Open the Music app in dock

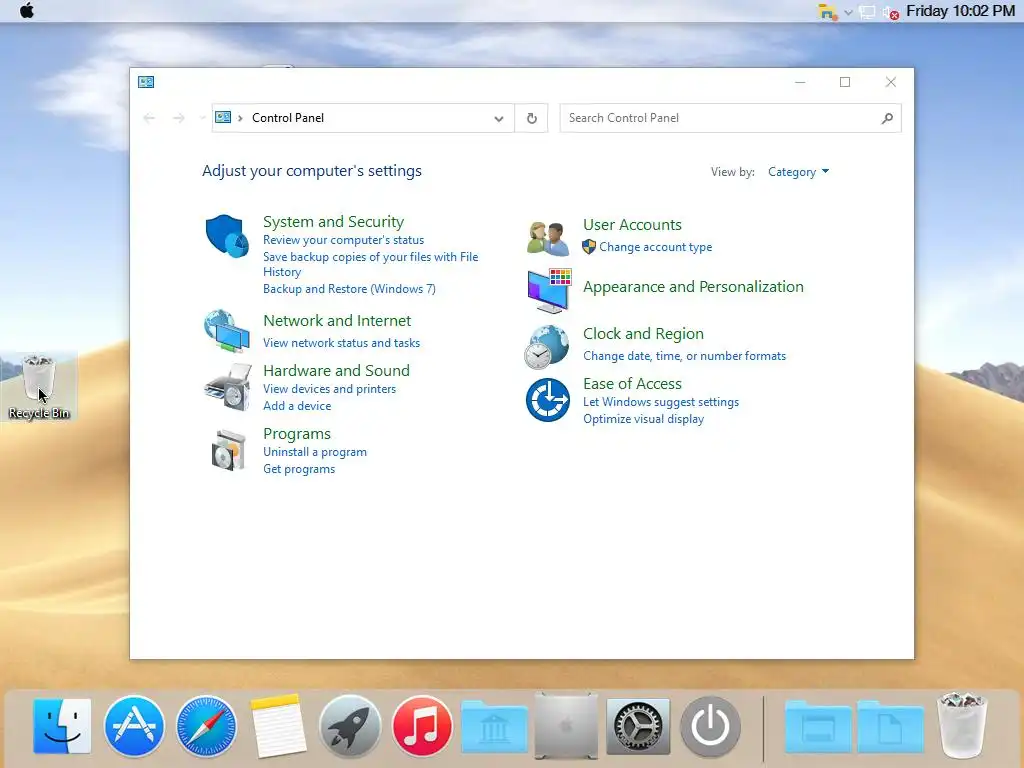[x=422, y=726]
